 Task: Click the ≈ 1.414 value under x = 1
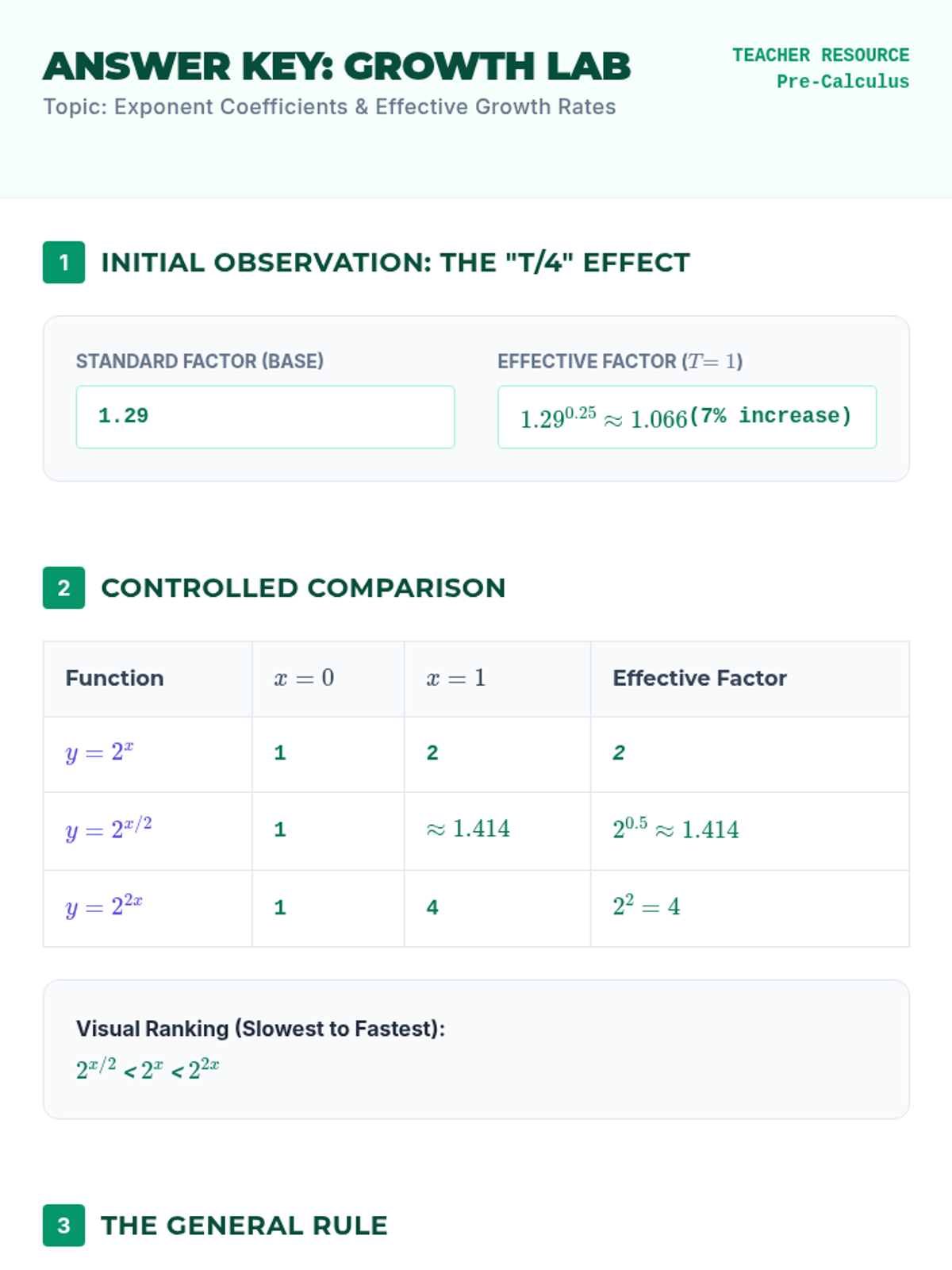coord(468,829)
